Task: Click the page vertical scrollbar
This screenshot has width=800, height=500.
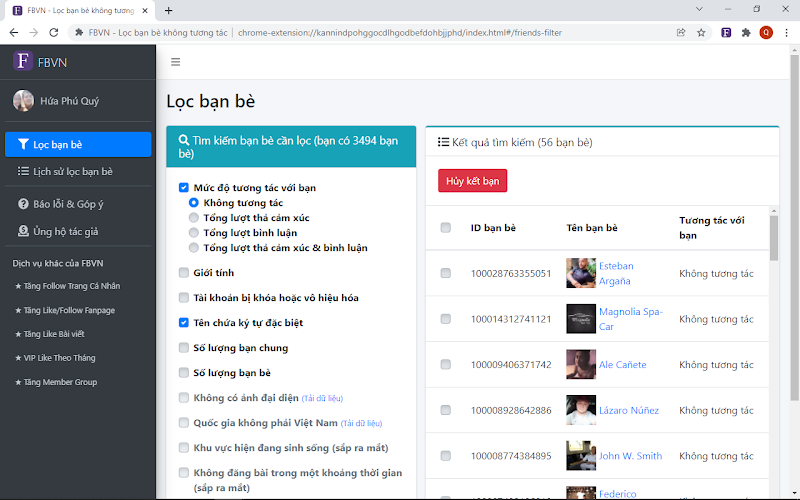Action: coord(794,227)
